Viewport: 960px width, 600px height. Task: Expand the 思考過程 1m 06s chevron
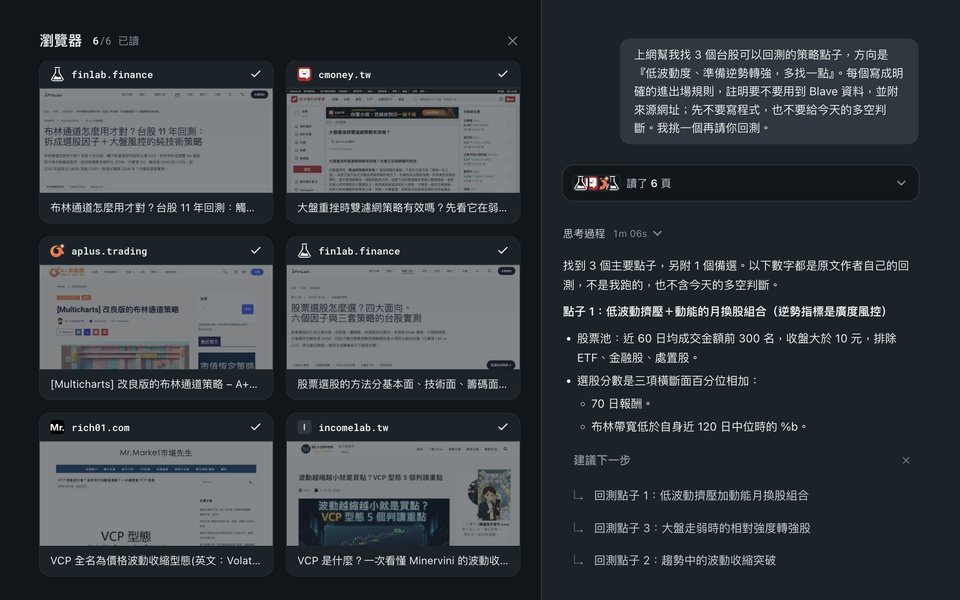[658, 233]
